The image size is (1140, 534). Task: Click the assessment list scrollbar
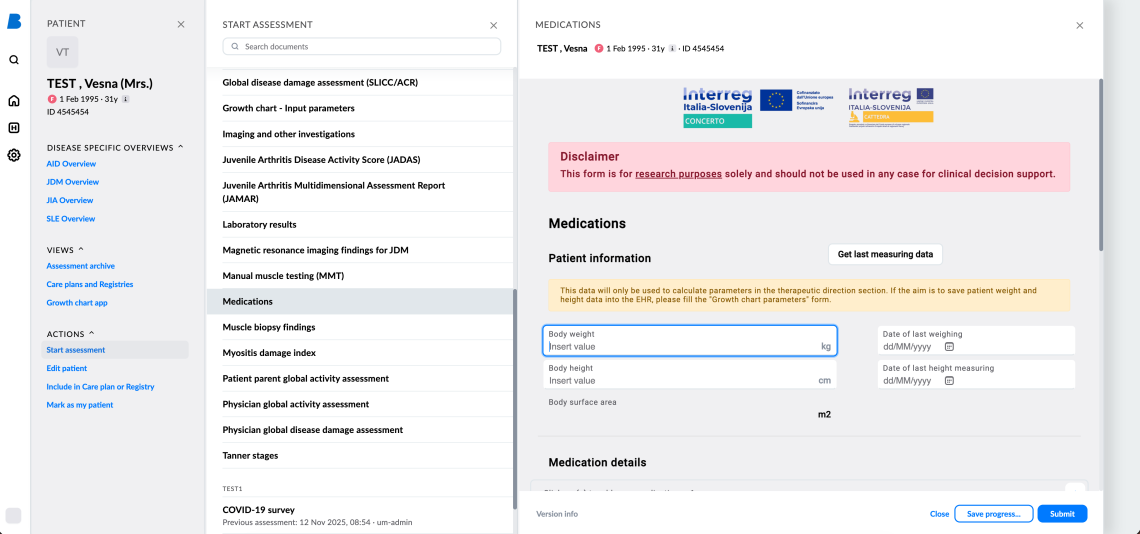[x=515, y=399]
